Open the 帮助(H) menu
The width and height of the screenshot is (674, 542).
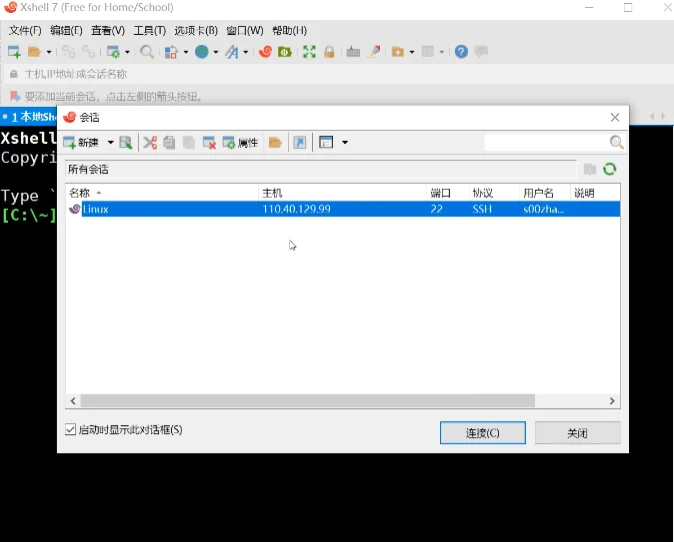[x=290, y=31]
